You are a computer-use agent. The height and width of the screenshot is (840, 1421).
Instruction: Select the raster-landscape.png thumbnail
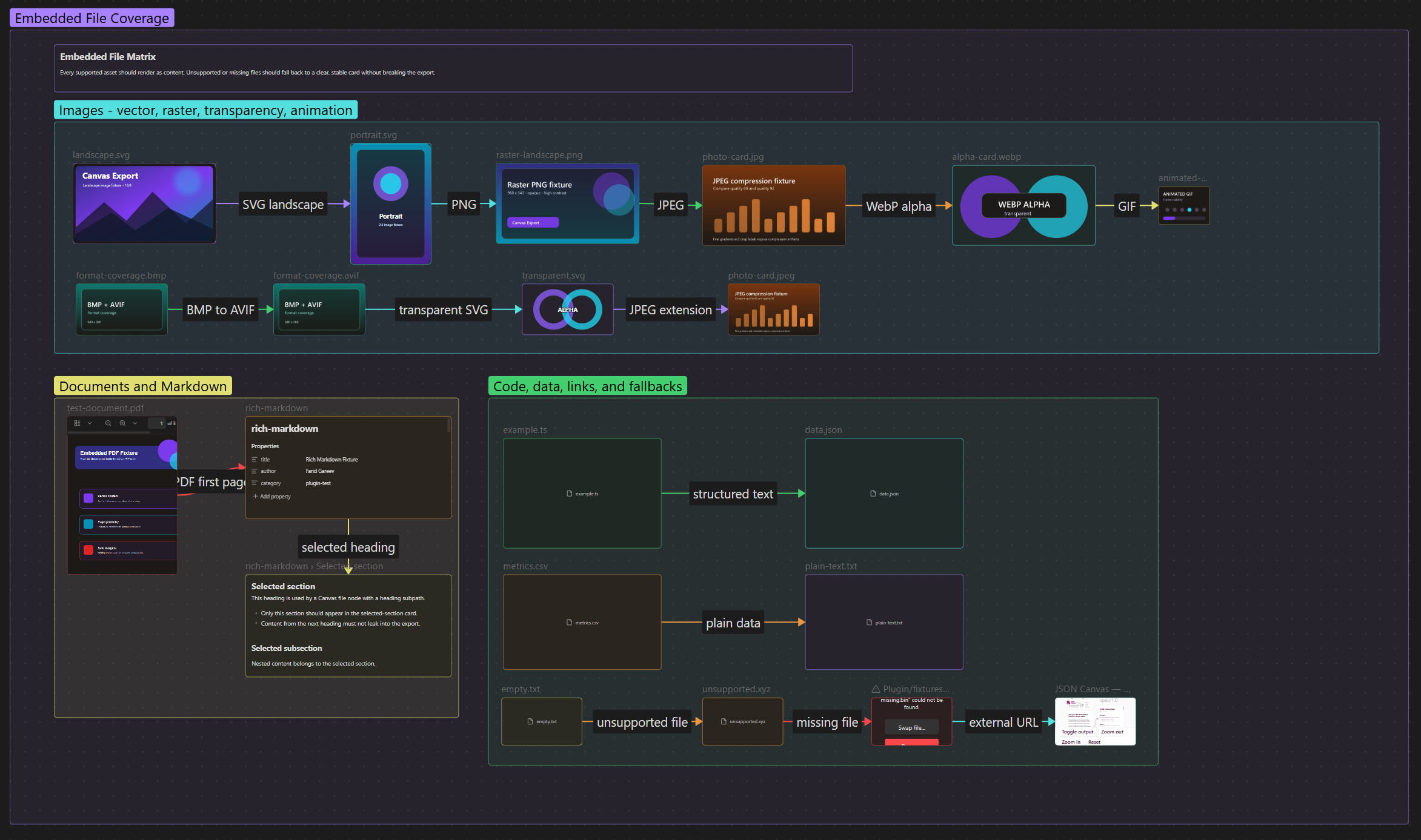coord(567,203)
